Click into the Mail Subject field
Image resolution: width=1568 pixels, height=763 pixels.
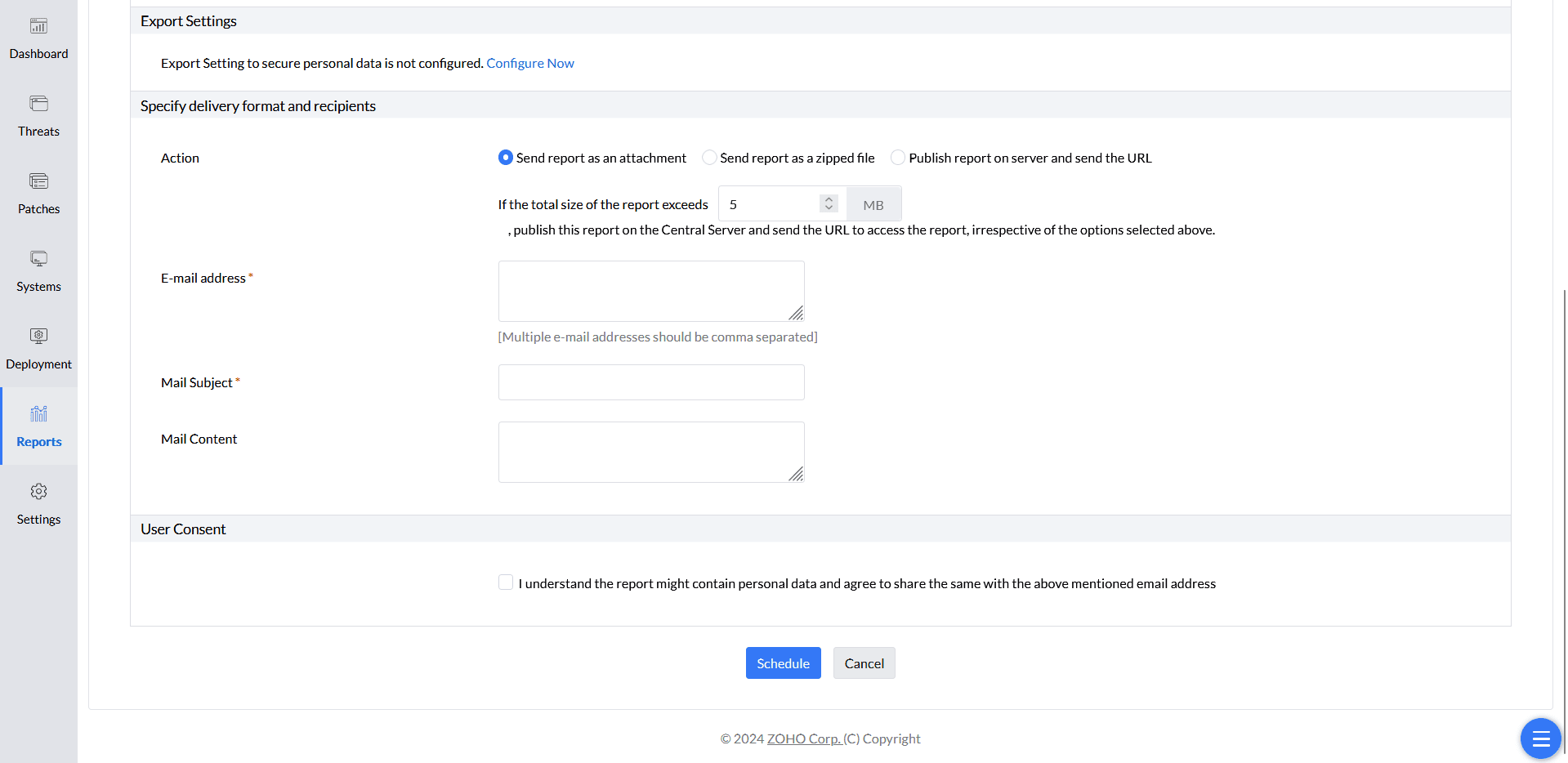point(650,382)
